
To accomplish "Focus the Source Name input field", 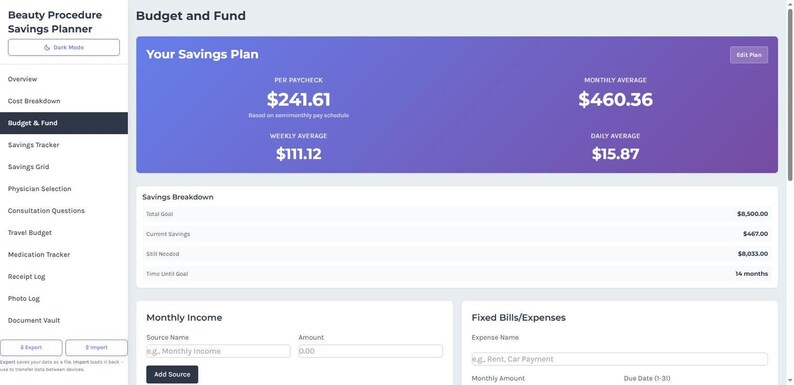I will pos(218,351).
